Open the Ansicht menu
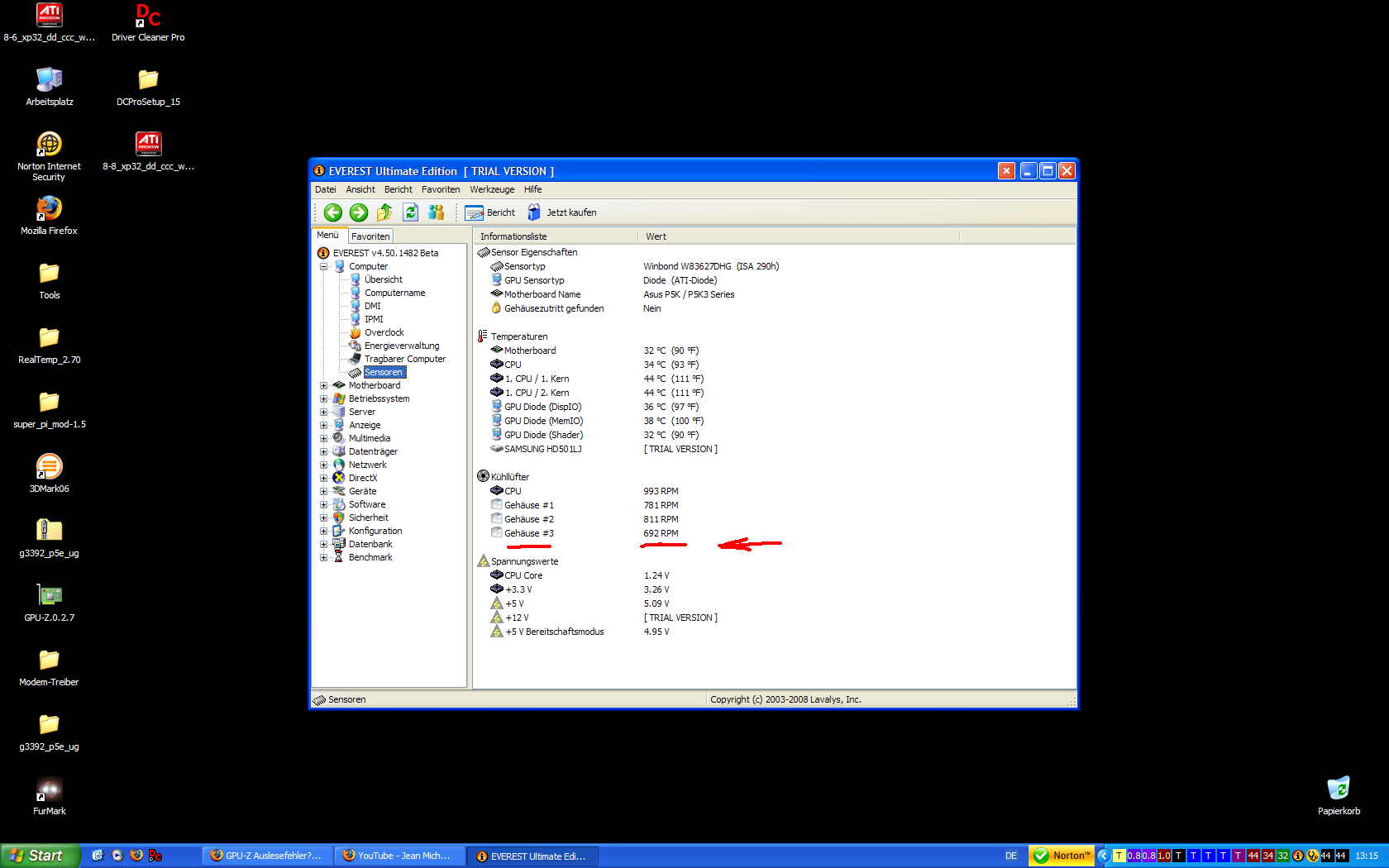 pyautogui.click(x=360, y=189)
